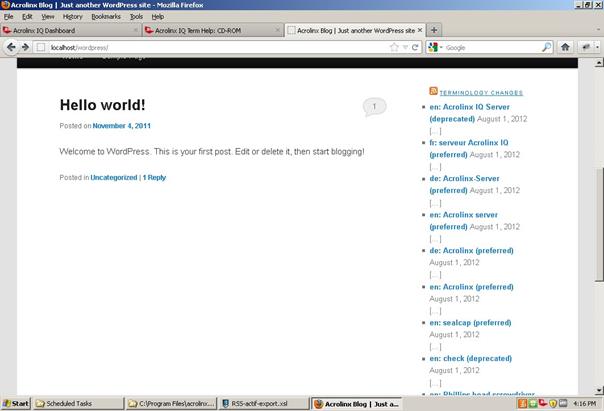The height and width of the screenshot is (411, 604).
Task: Switch to C:\Program Files\acrolinx taskbar window
Action: point(171,404)
